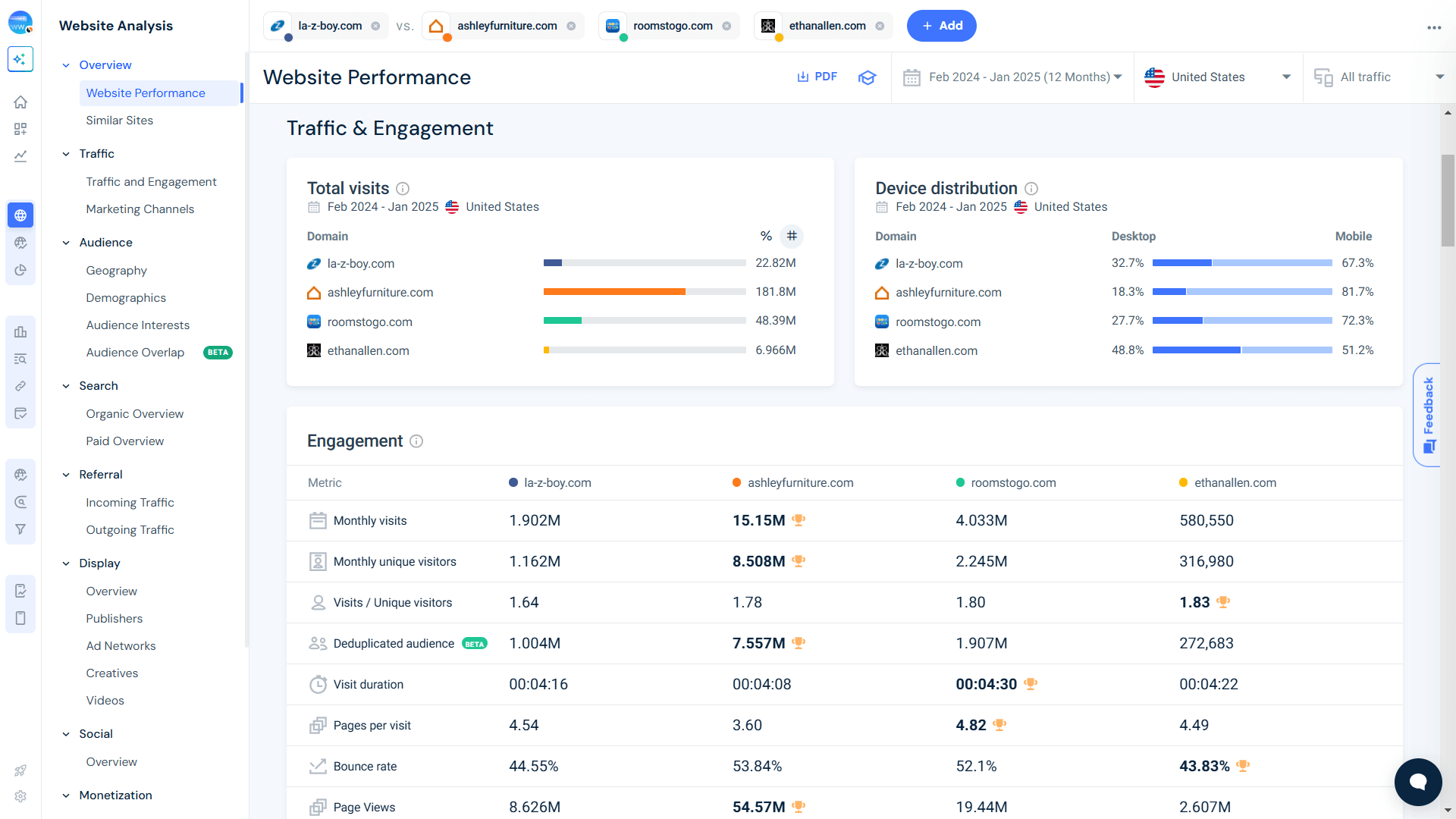The height and width of the screenshot is (819, 1456).
Task: Select Website Performance in sidebar
Action: (x=160, y=93)
